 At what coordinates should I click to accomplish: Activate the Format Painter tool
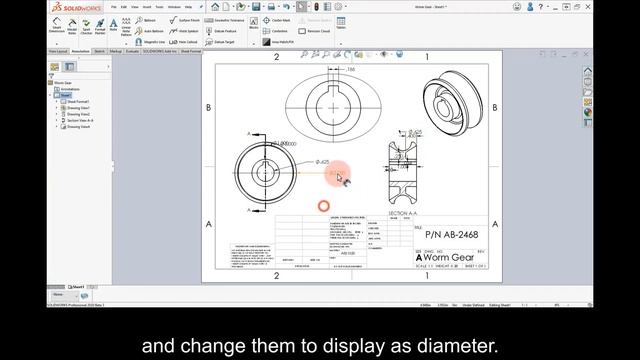[100, 26]
